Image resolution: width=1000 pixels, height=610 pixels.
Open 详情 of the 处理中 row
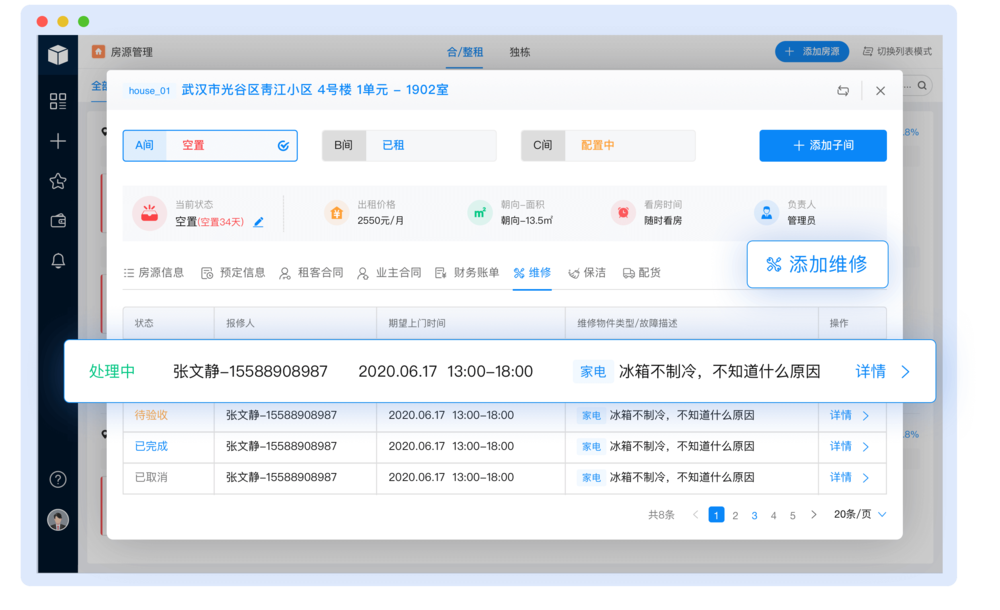[871, 371]
